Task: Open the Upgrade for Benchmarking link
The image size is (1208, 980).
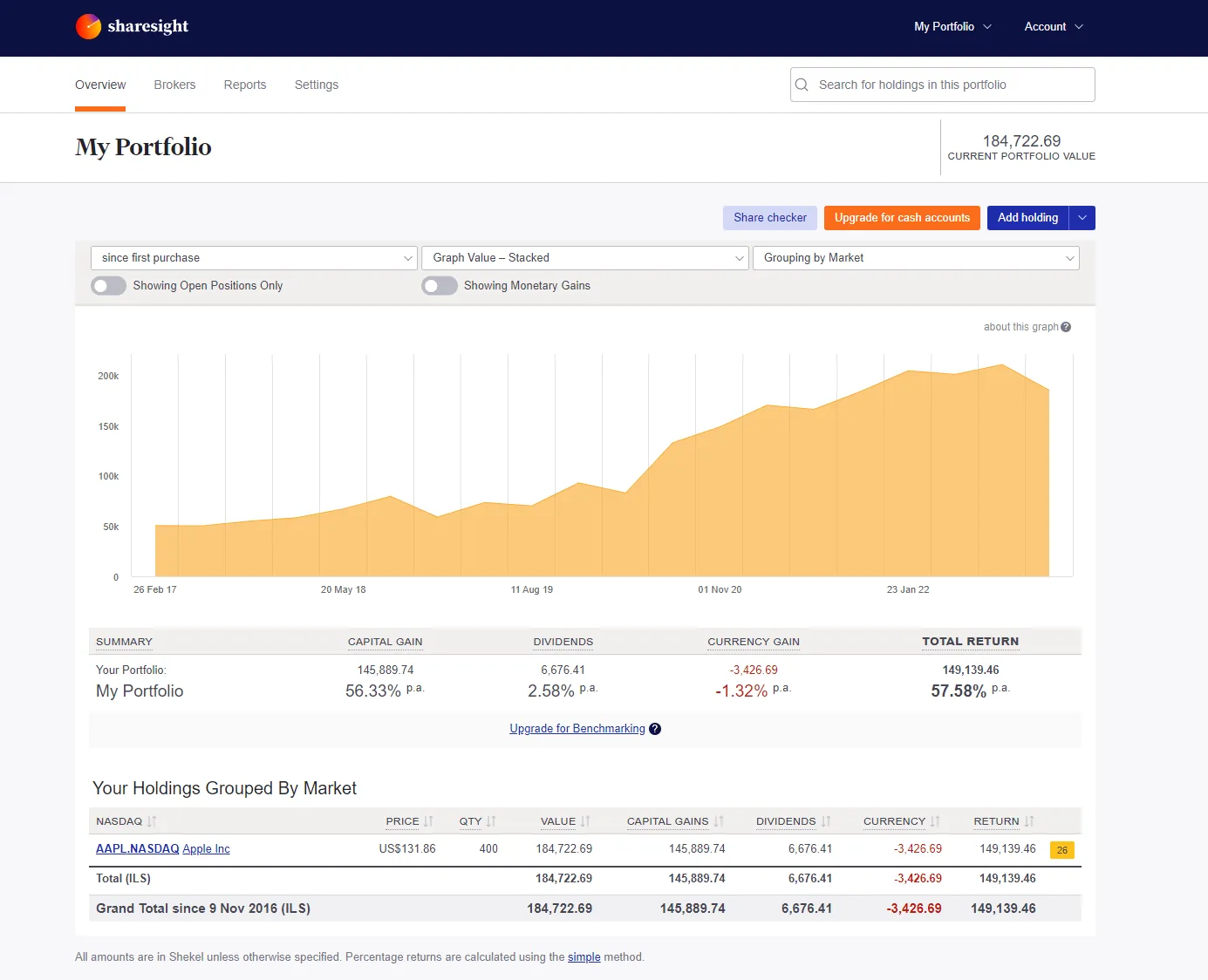Action: (x=577, y=728)
